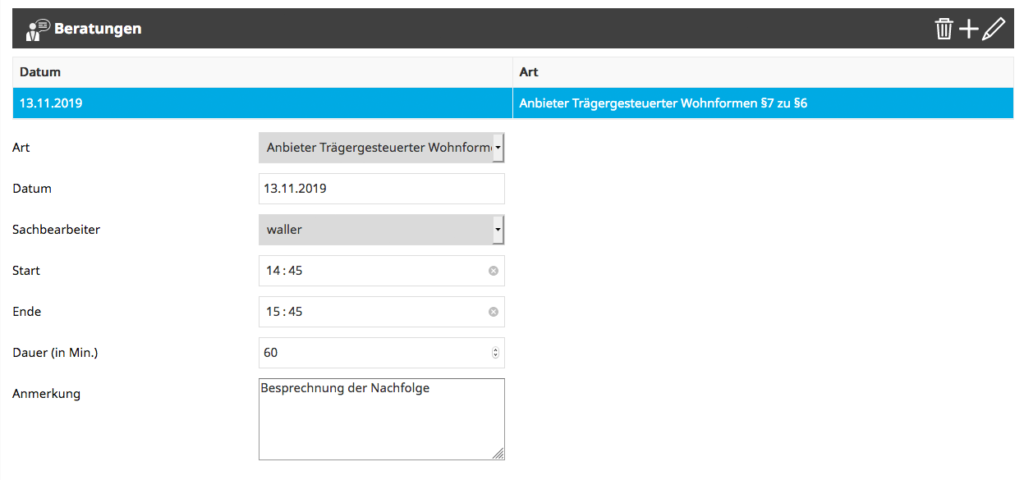1024x480 pixels.
Task: Click the Beratungen panel title
Action: click(x=97, y=29)
